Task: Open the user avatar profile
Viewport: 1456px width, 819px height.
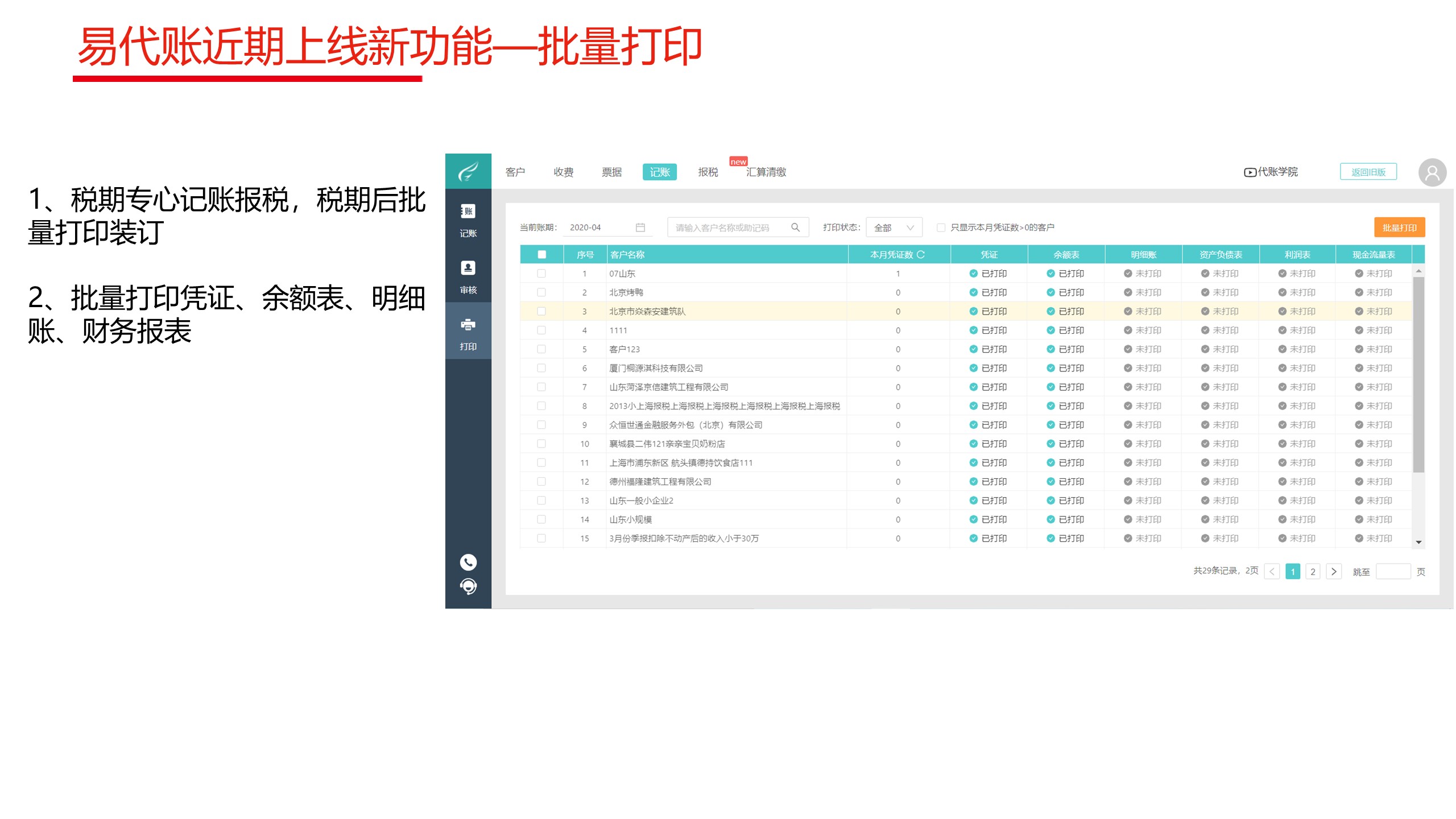Action: (1432, 172)
